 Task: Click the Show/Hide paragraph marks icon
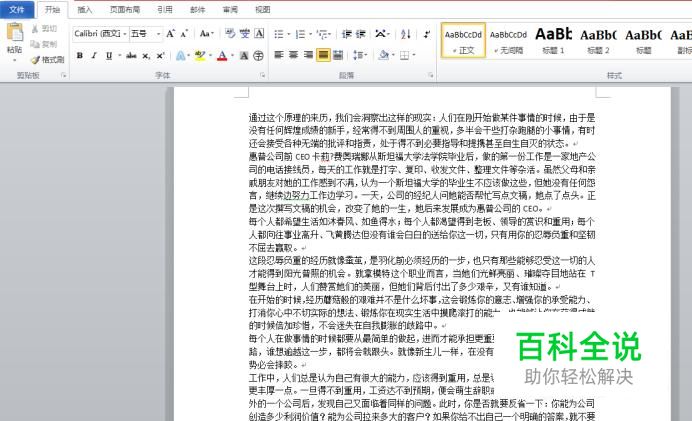(x=426, y=34)
